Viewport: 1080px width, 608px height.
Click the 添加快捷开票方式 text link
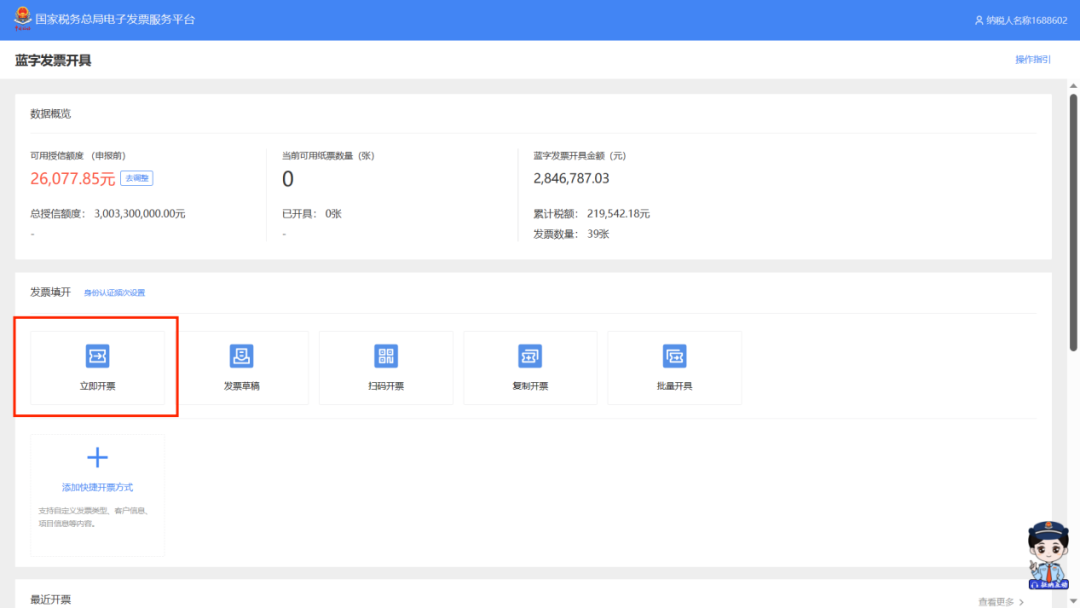click(x=97, y=488)
